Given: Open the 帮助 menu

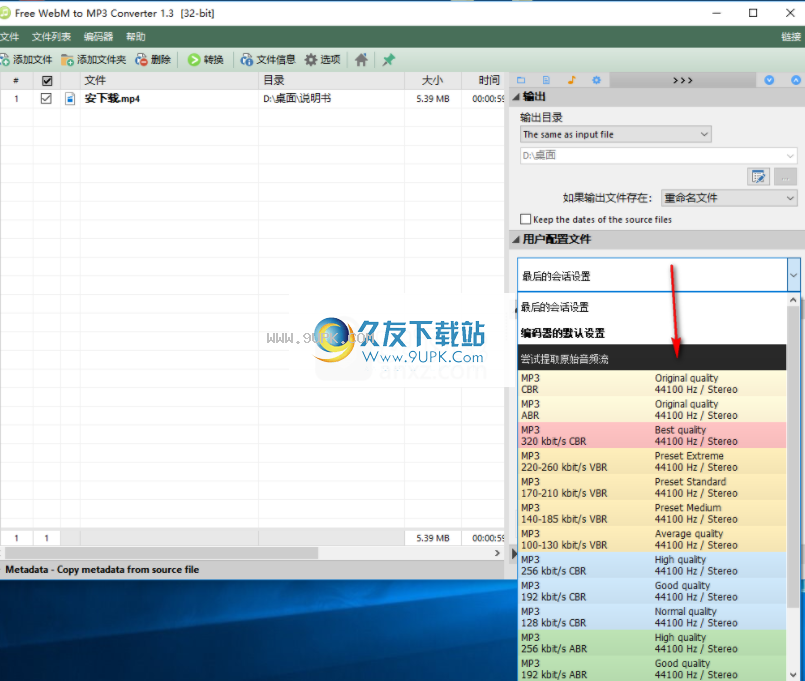Looking at the screenshot, I should [136, 37].
